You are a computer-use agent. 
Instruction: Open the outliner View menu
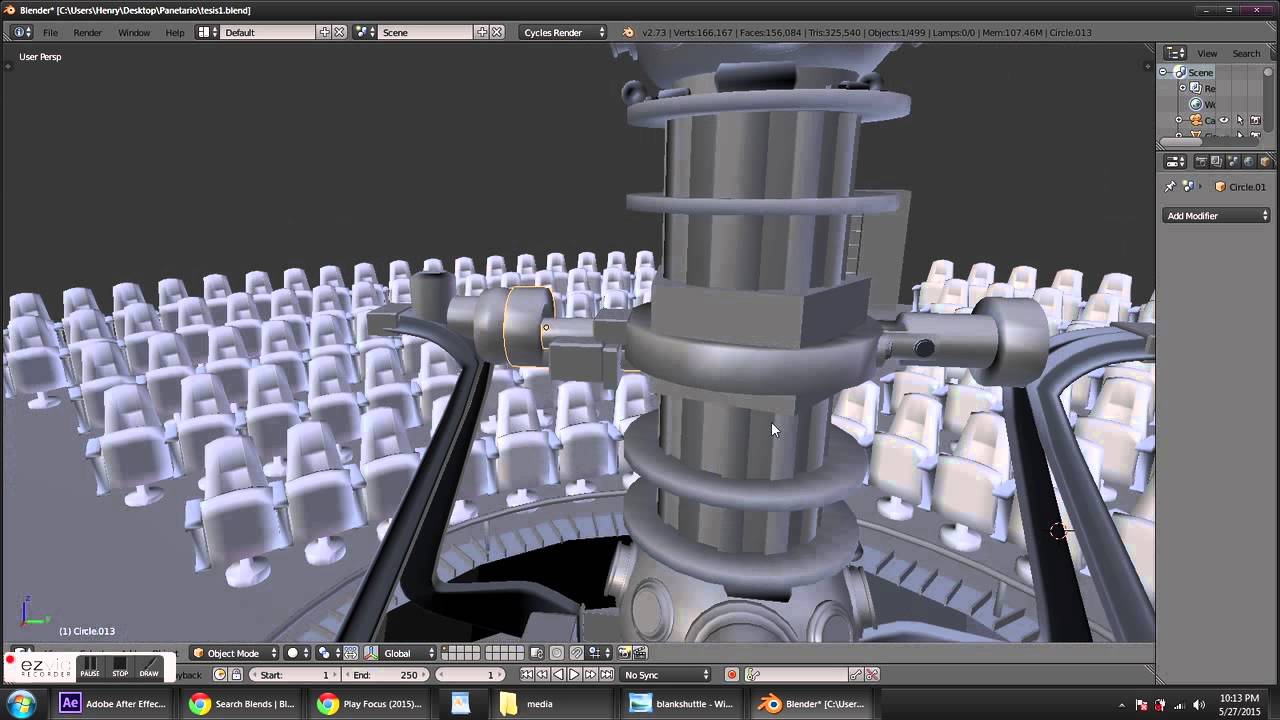point(1208,54)
